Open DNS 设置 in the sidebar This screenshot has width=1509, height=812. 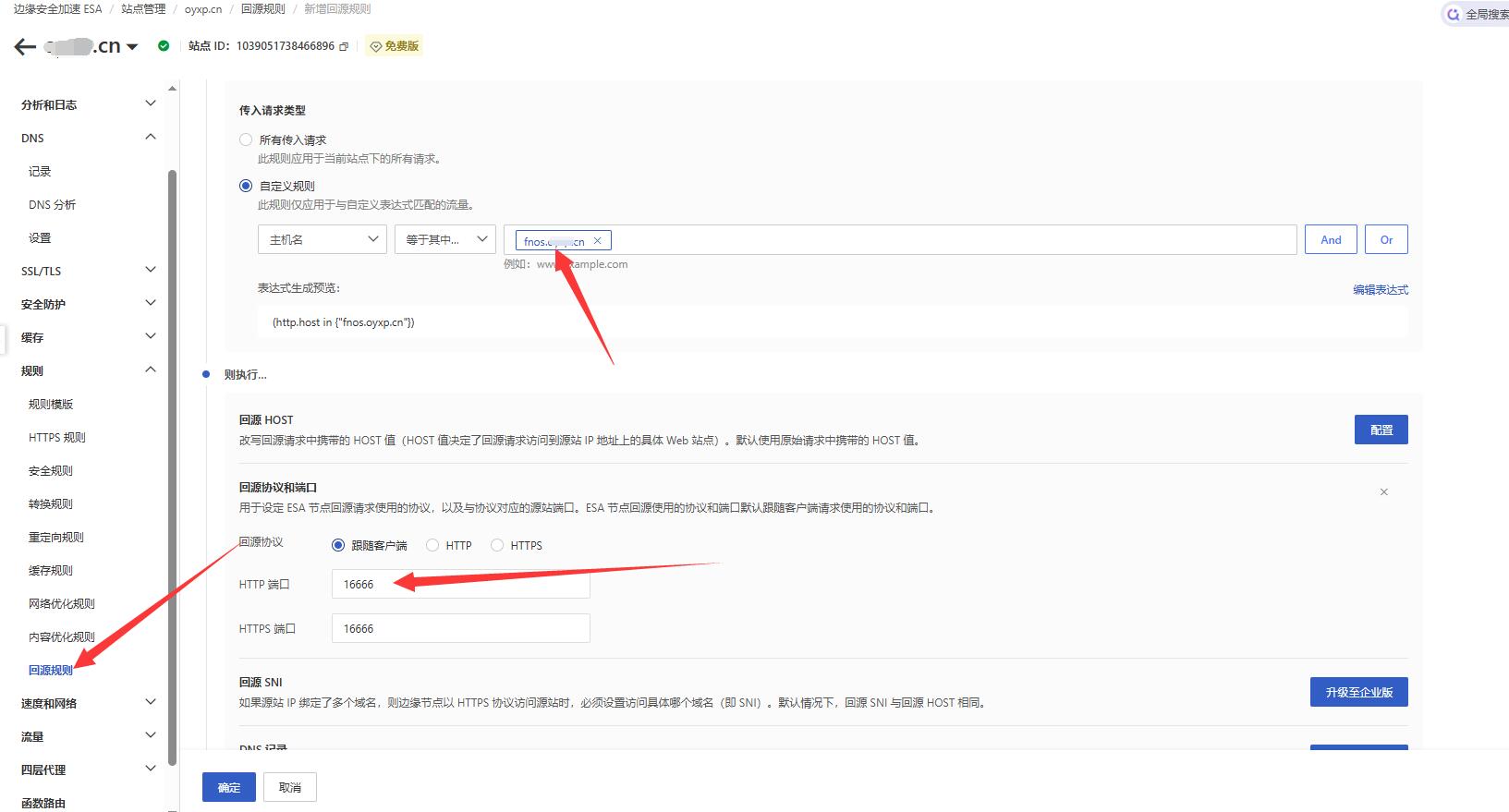(x=40, y=238)
